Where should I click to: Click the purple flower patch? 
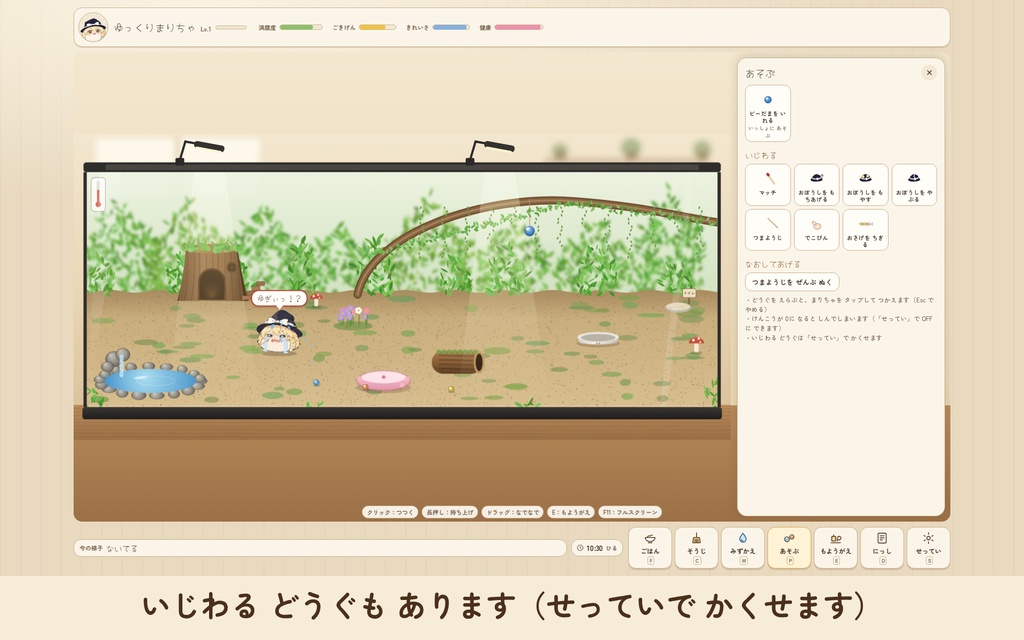[353, 316]
